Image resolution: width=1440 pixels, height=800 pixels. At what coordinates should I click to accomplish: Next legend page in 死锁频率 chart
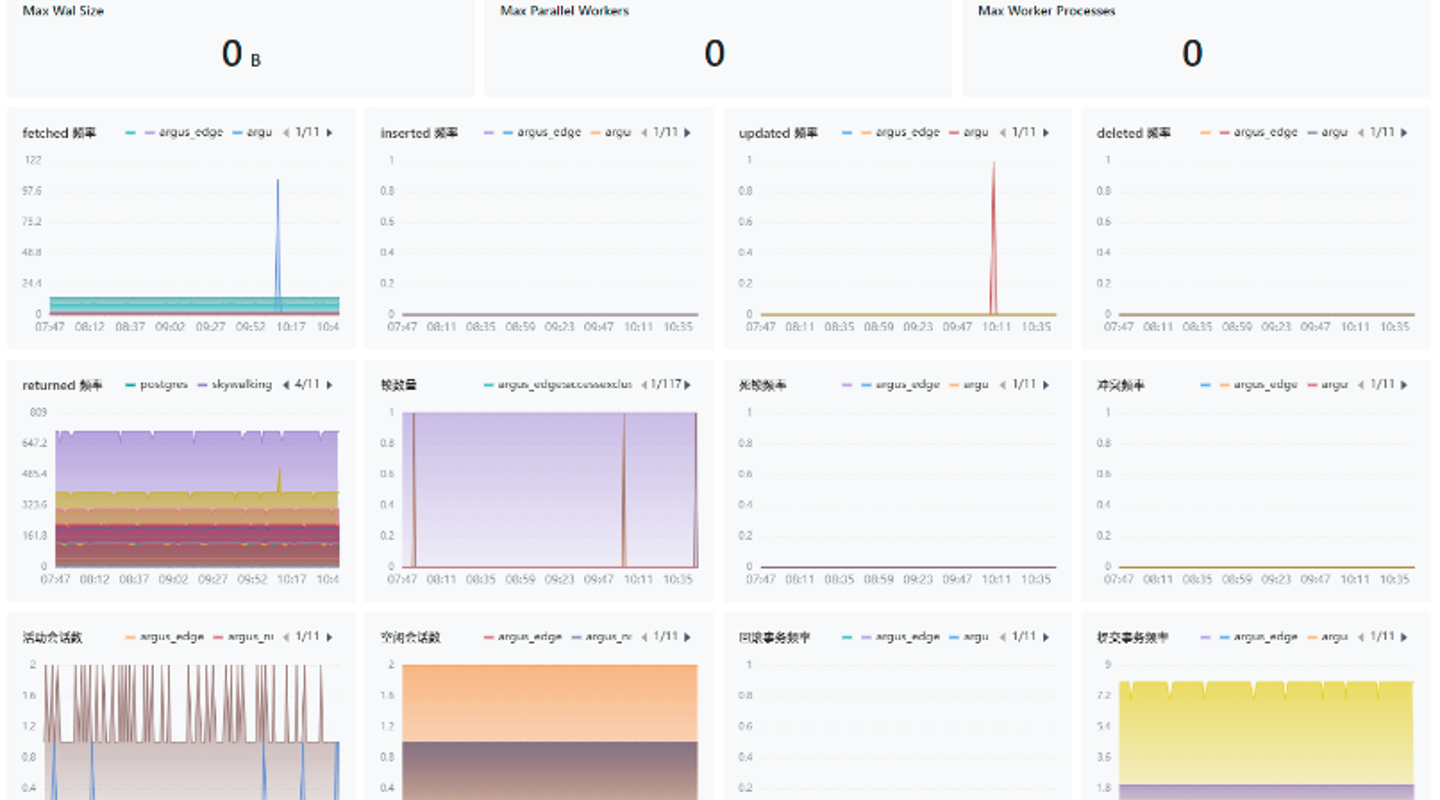point(1046,385)
